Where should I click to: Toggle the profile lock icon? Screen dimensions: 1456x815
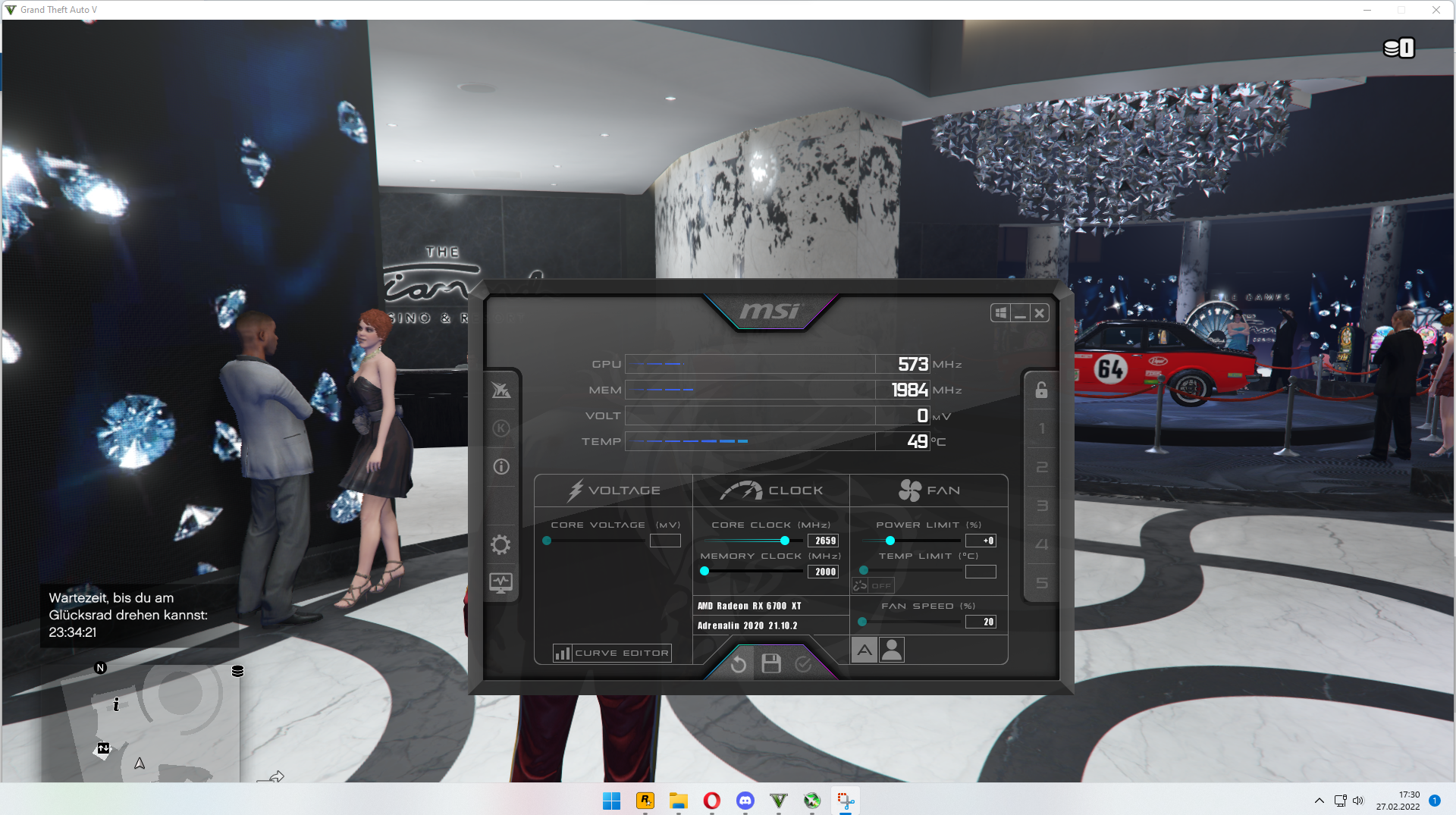tap(1042, 390)
